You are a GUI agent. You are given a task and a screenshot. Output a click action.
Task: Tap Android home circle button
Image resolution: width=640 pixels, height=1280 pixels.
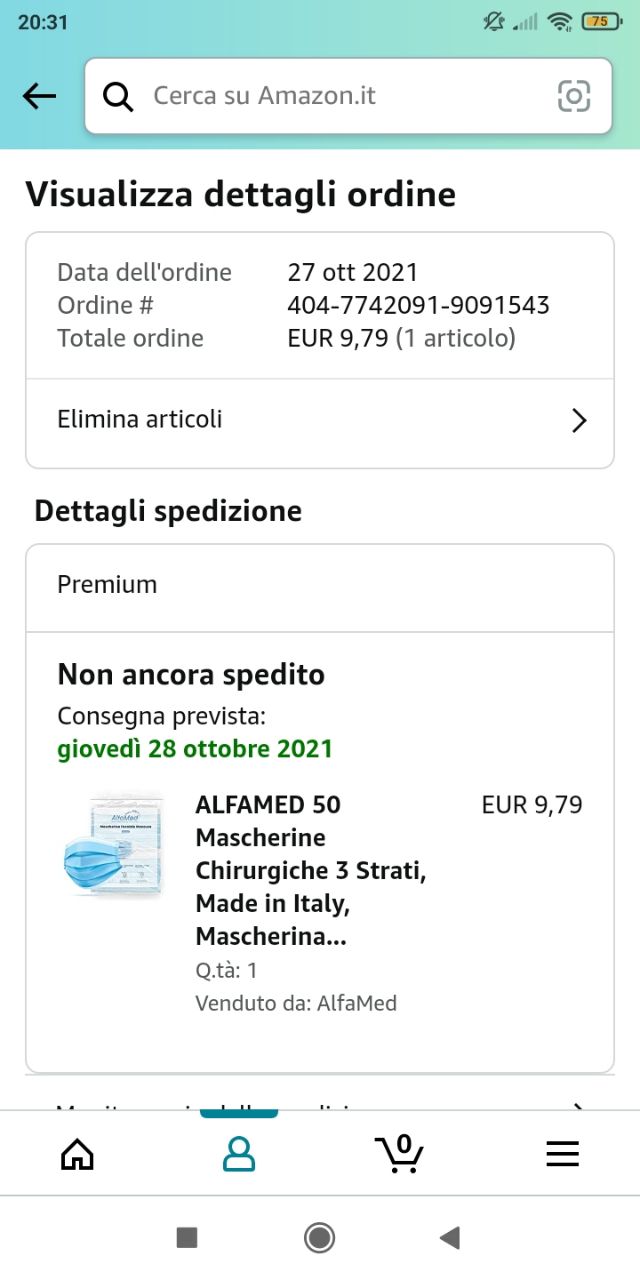point(319,1238)
